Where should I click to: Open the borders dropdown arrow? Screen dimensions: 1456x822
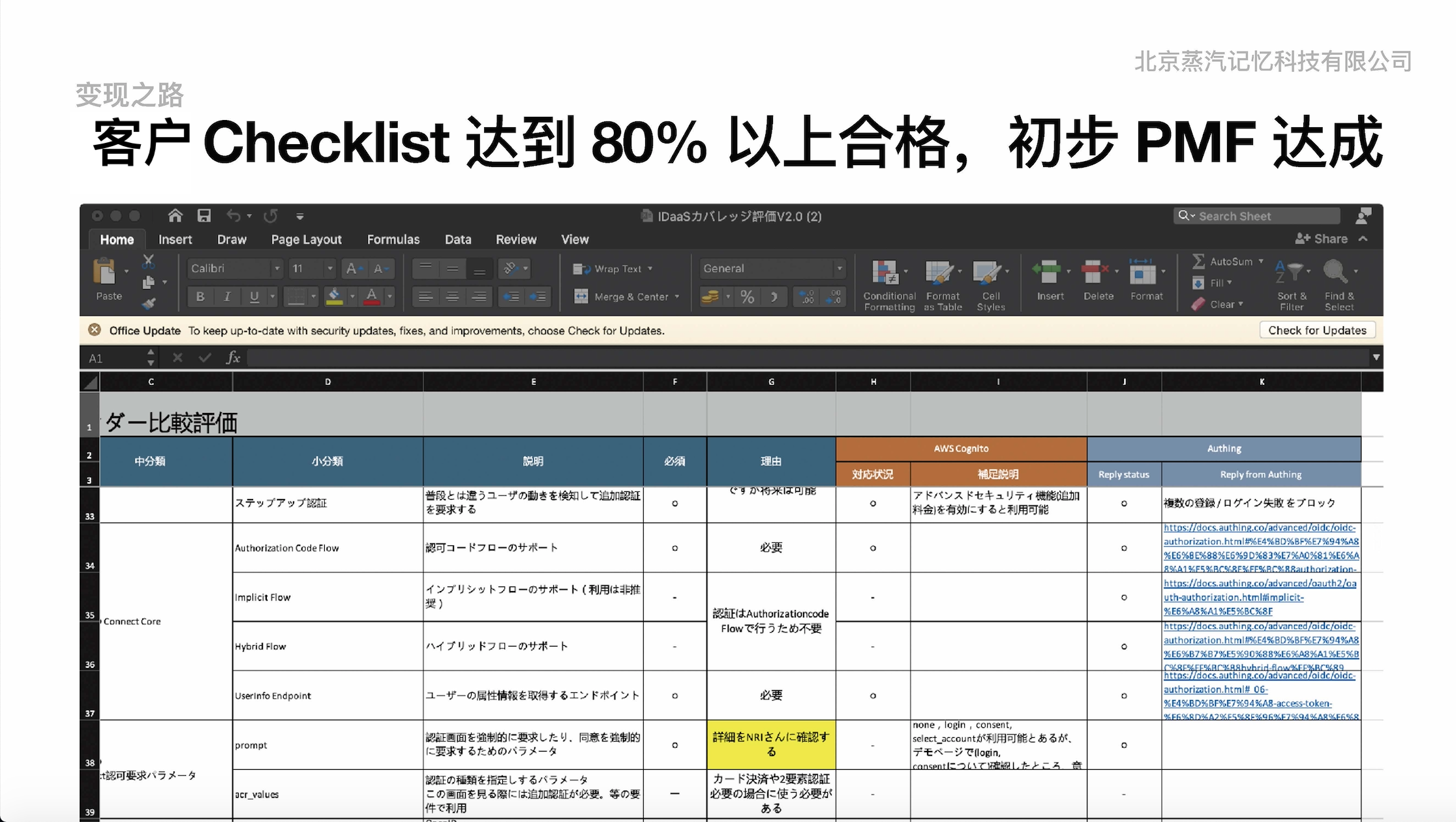tap(314, 297)
